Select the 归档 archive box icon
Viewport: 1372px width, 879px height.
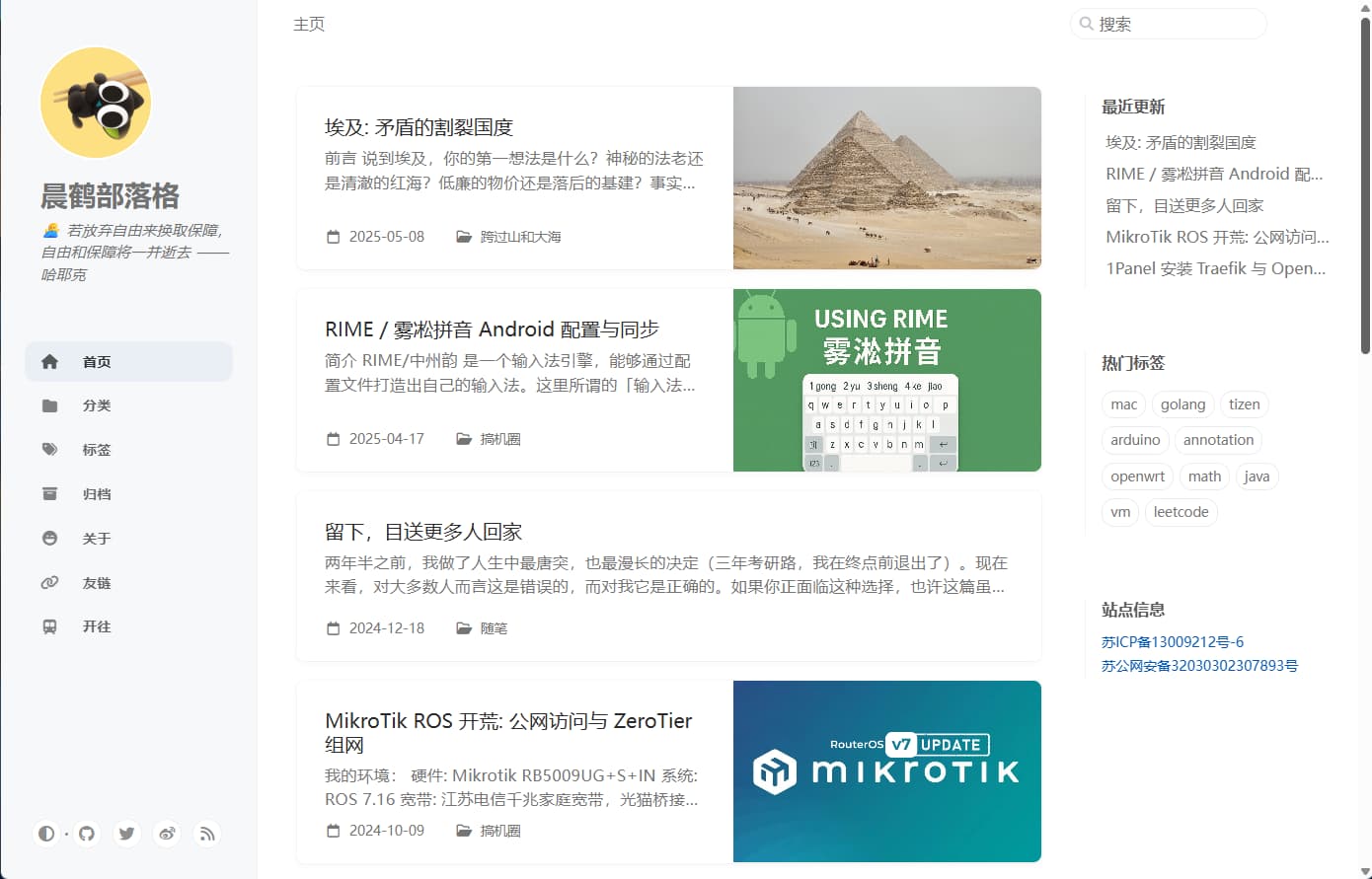49,493
